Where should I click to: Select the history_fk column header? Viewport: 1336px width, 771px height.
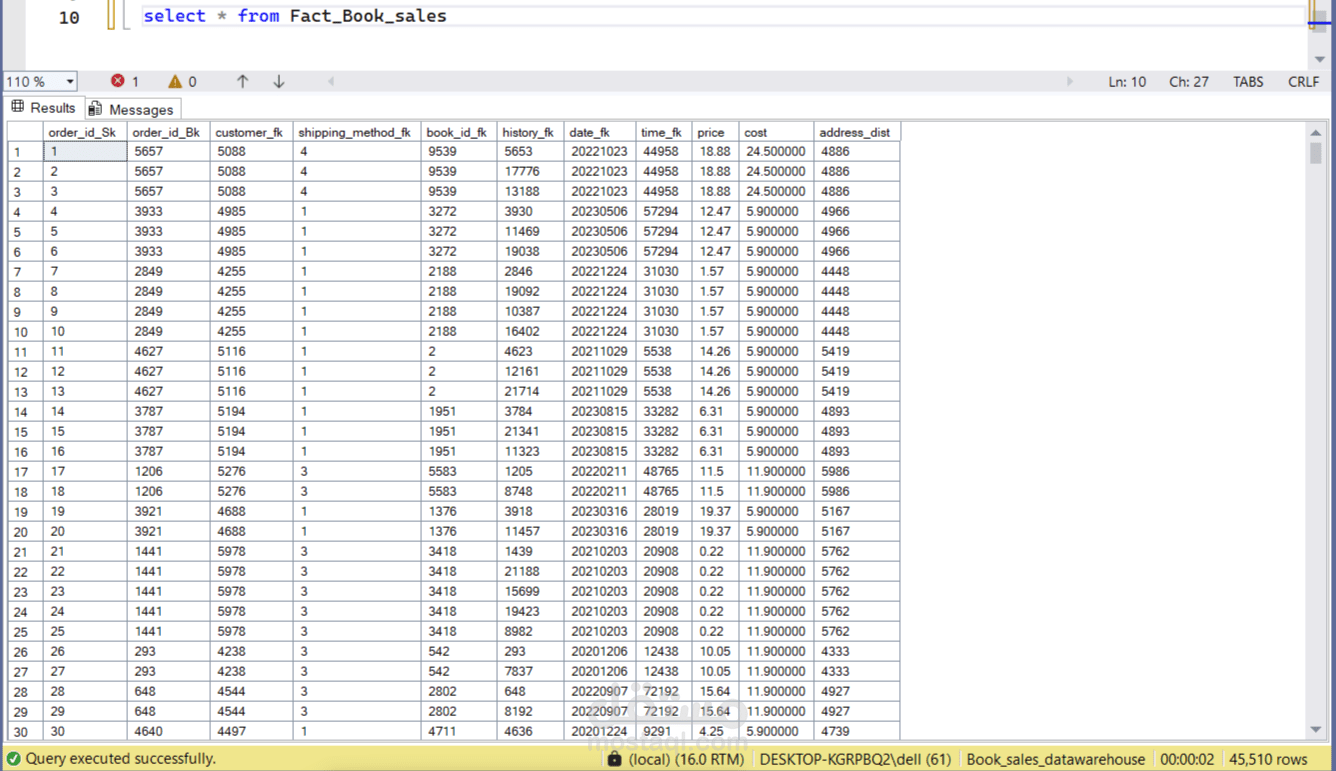coord(530,132)
